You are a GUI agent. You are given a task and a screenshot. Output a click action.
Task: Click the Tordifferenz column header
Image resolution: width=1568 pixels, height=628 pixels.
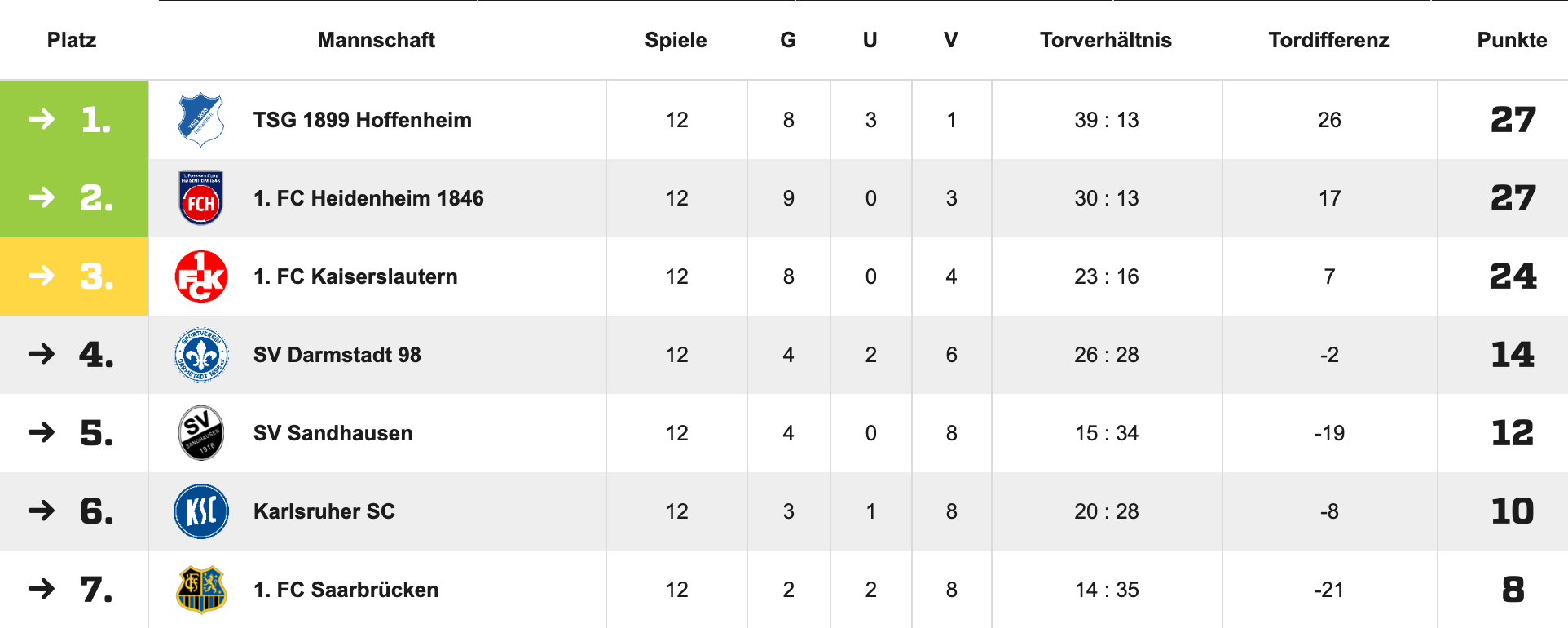[1328, 40]
